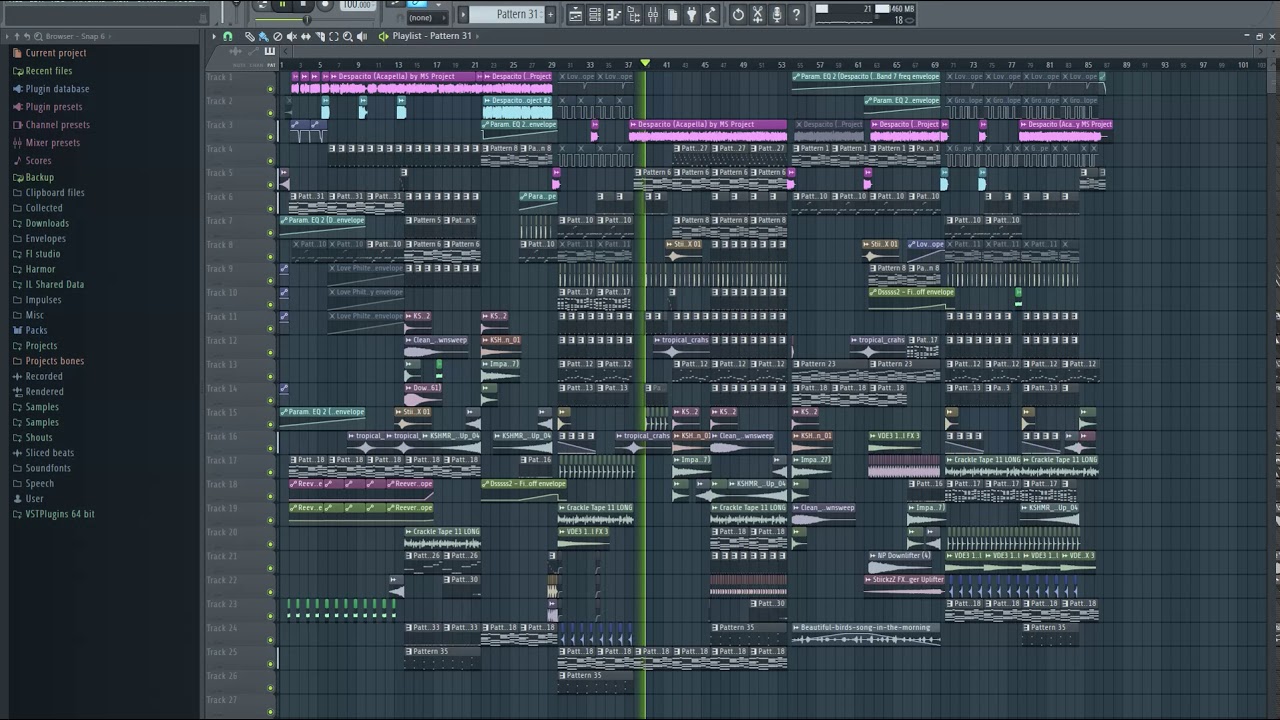Click the scissors-style icon beside the microphone
1280x720 pixels.
(757, 15)
